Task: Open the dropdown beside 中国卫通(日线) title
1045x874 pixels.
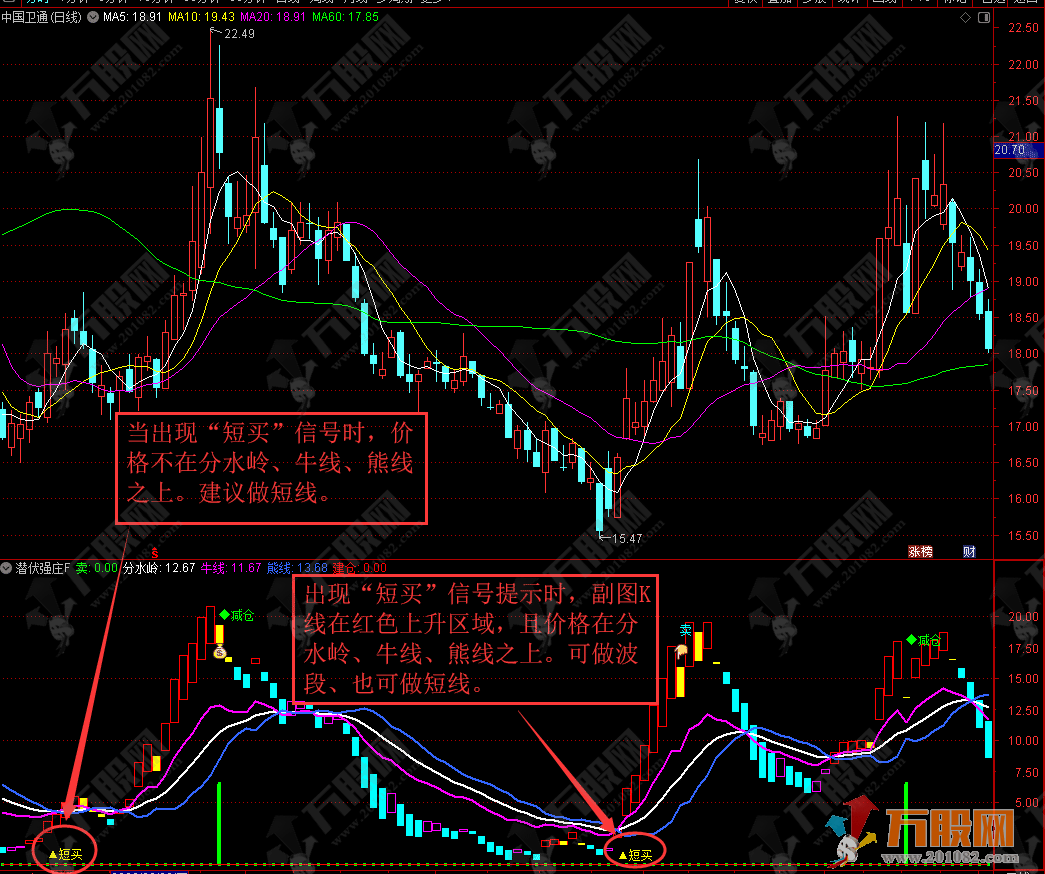Action: coord(93,17)
